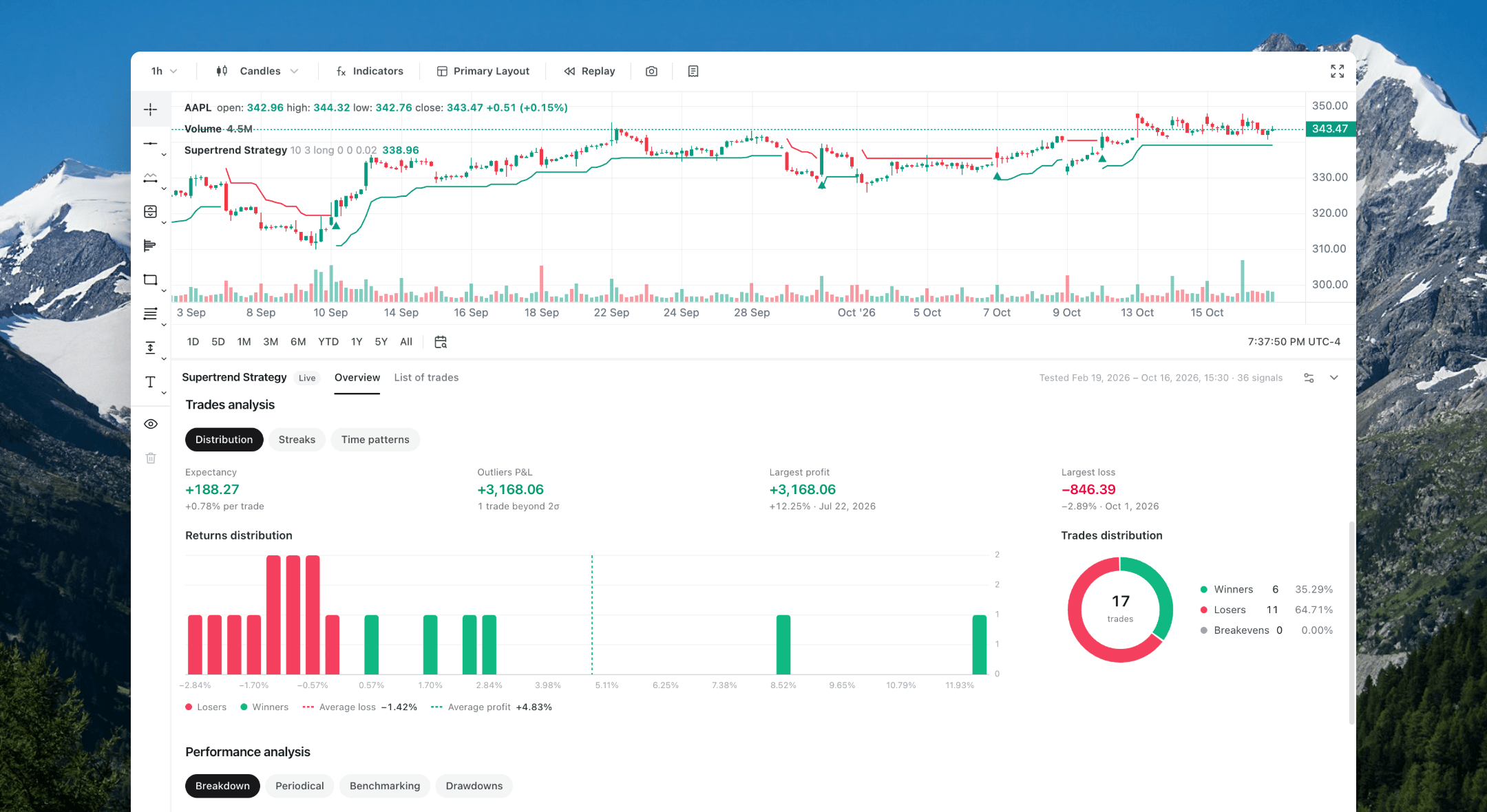Viewport: 1487px width, 812px height.
Task: Open the Candles chart type dropdown
Action: 257,71
